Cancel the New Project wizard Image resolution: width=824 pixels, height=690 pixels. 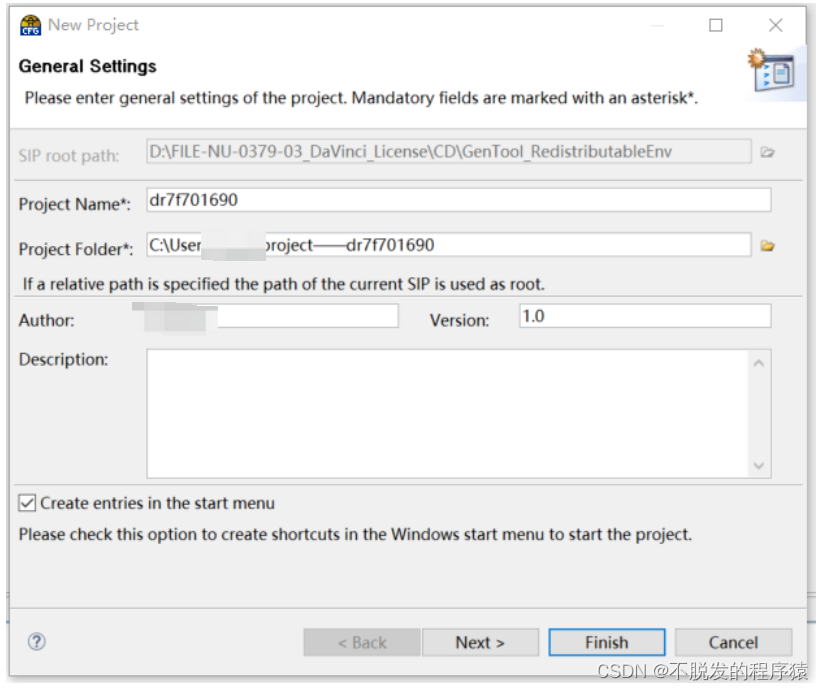click(x=733, y=642)
